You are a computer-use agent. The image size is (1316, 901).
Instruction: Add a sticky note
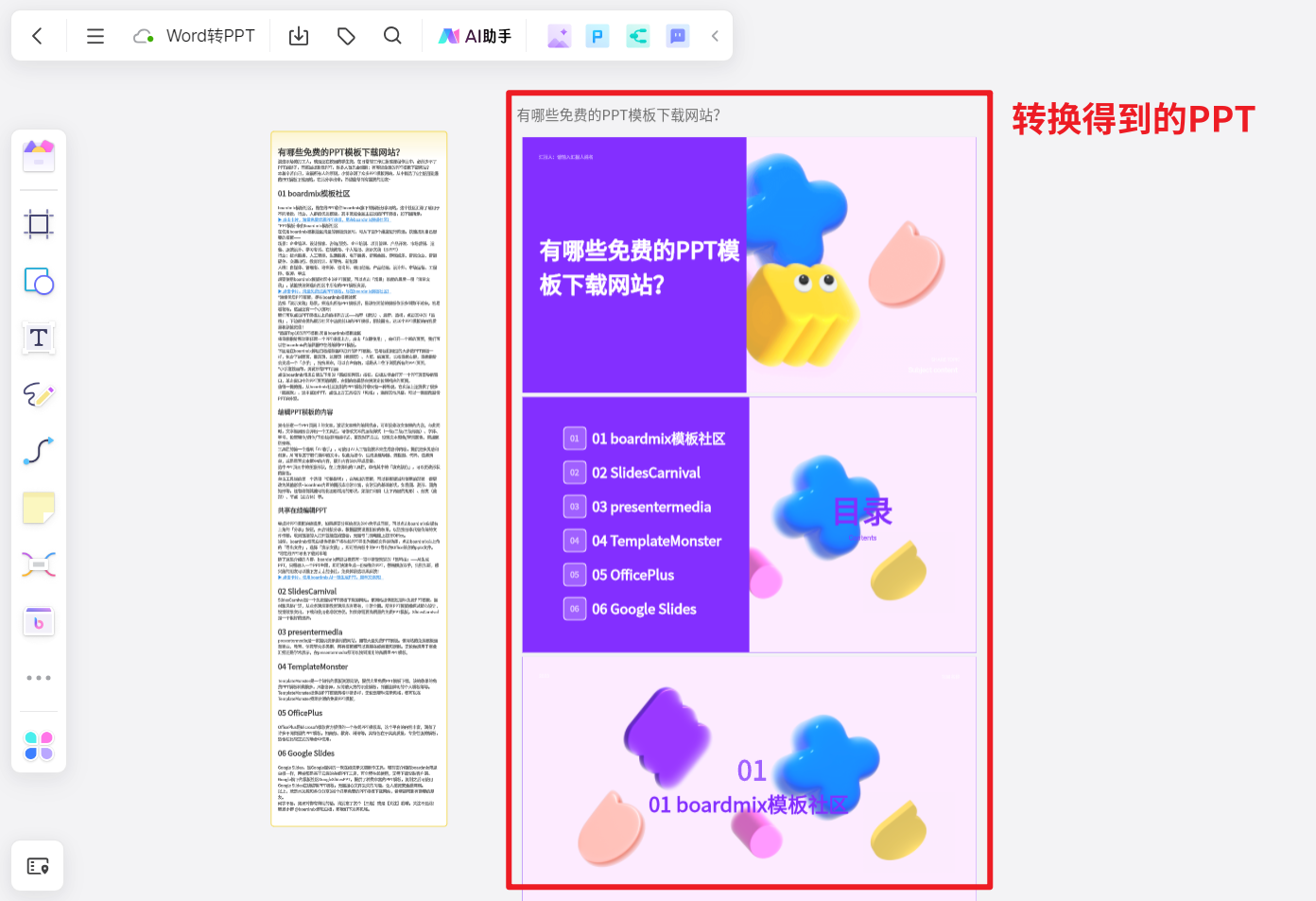coord(38,508)
